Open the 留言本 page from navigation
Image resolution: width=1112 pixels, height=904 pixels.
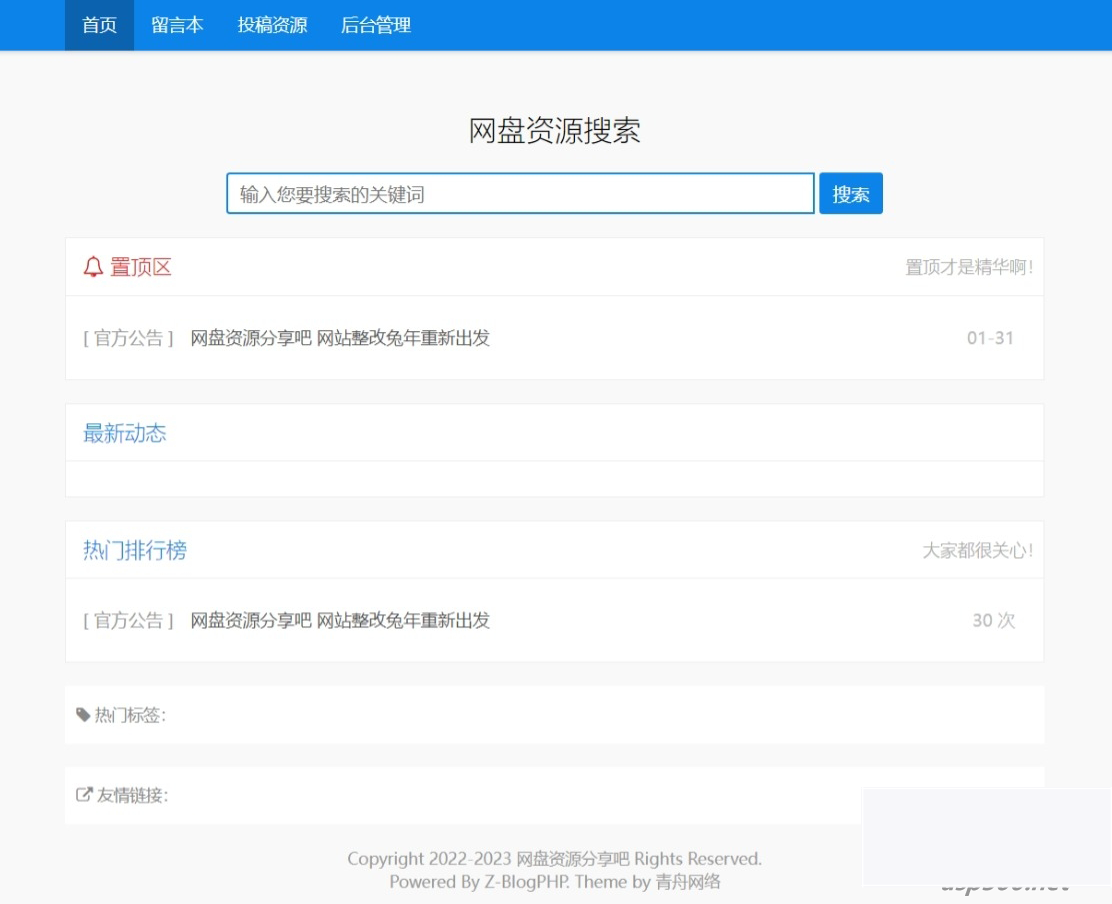pyautogui.click(x=177, y=25)
